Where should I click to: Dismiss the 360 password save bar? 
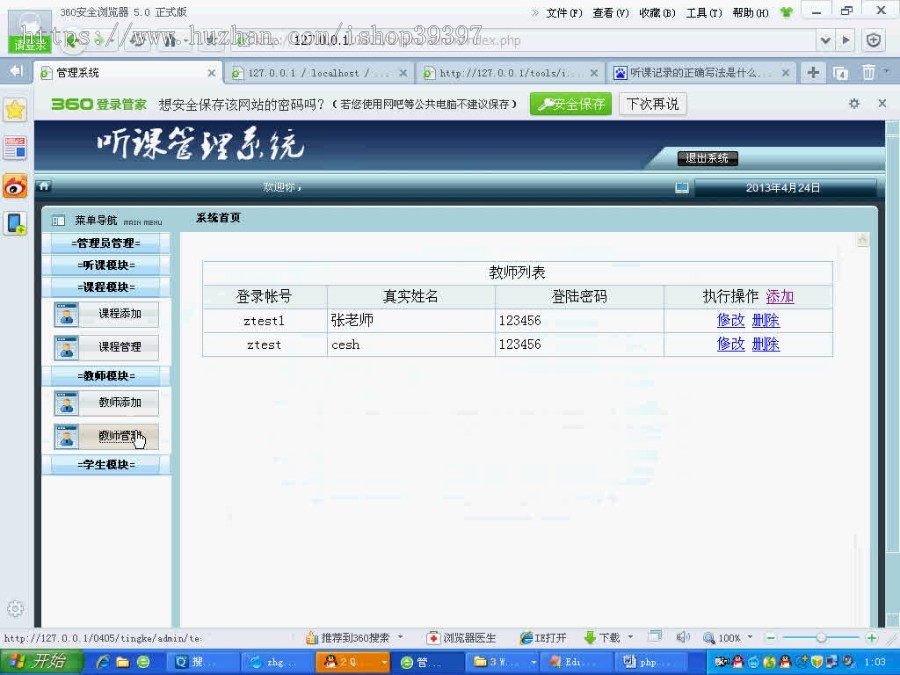tap(882, 103)
